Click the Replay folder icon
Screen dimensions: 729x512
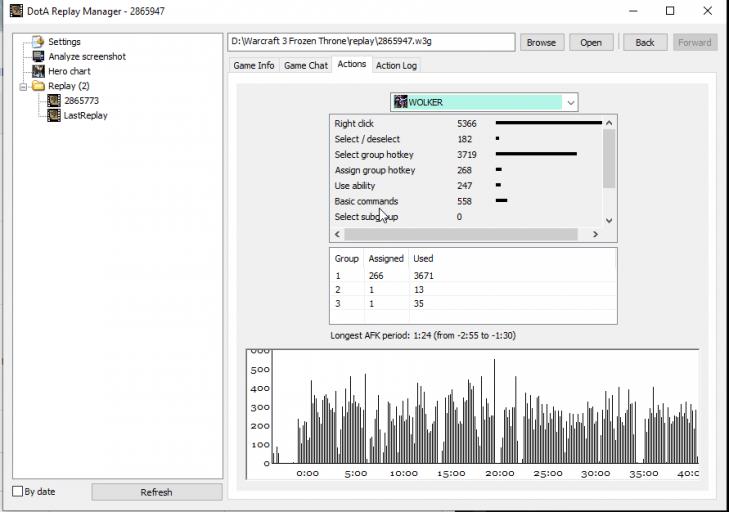pyautogui.click(x=38, y=86)
